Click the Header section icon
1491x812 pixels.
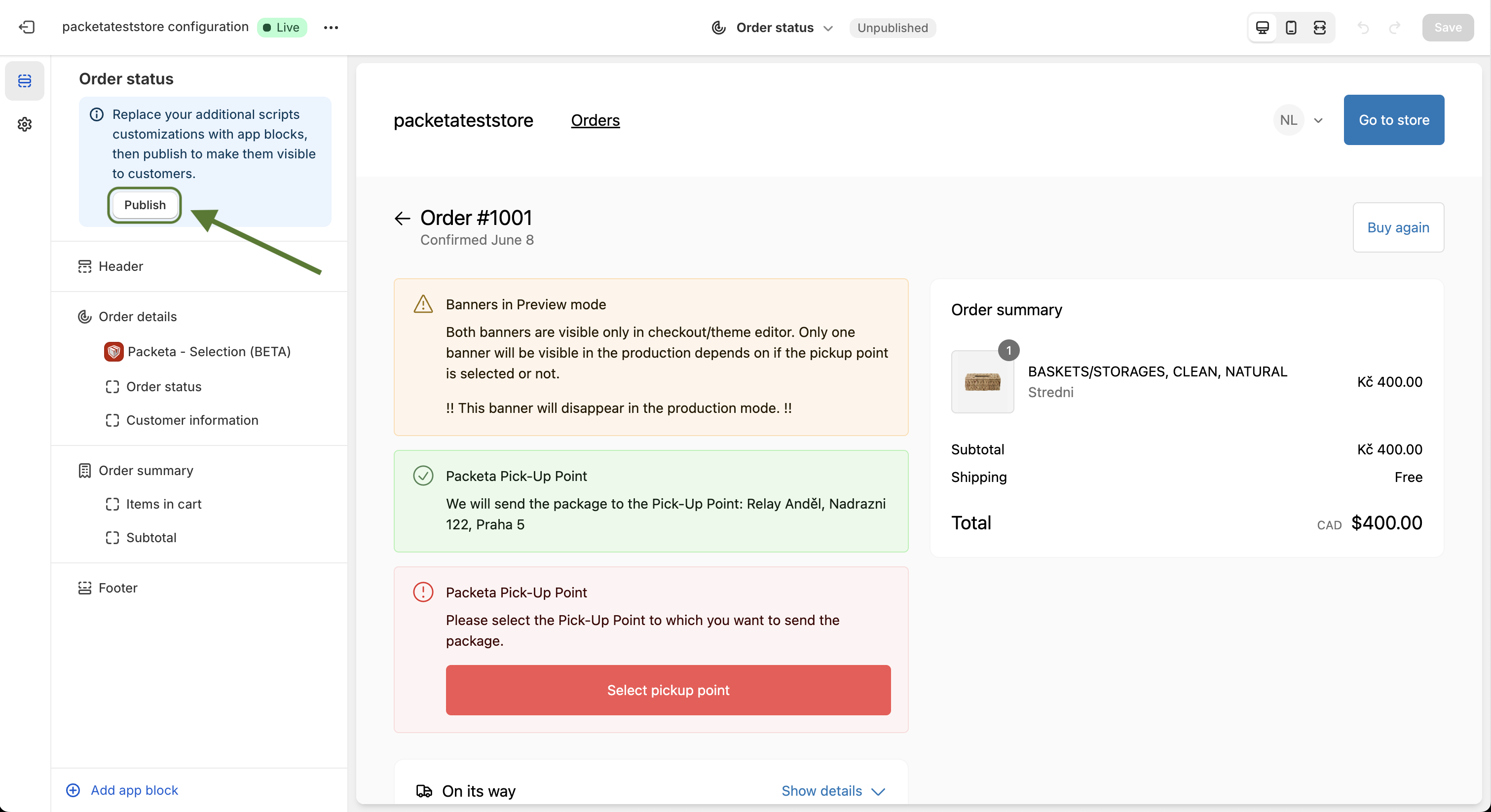coord(84,266)
